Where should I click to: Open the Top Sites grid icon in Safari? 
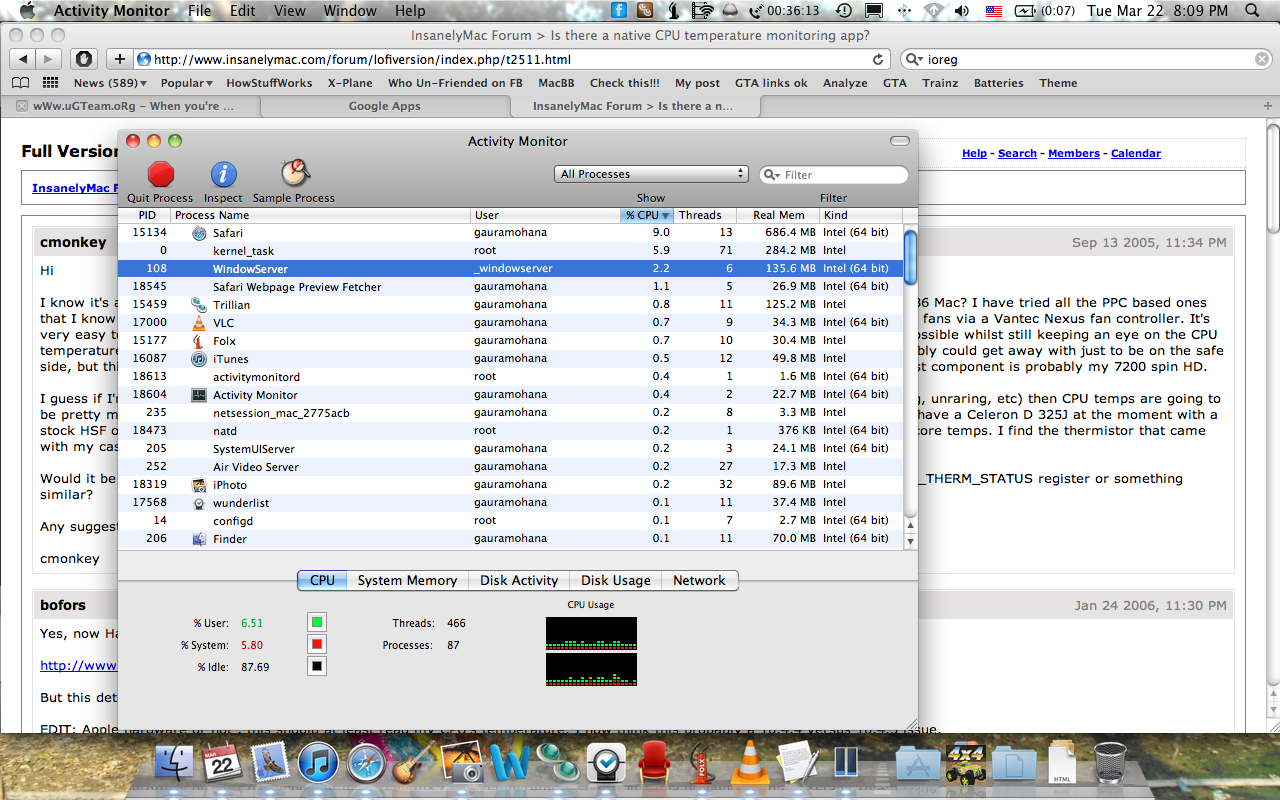[x=50, y=83]
